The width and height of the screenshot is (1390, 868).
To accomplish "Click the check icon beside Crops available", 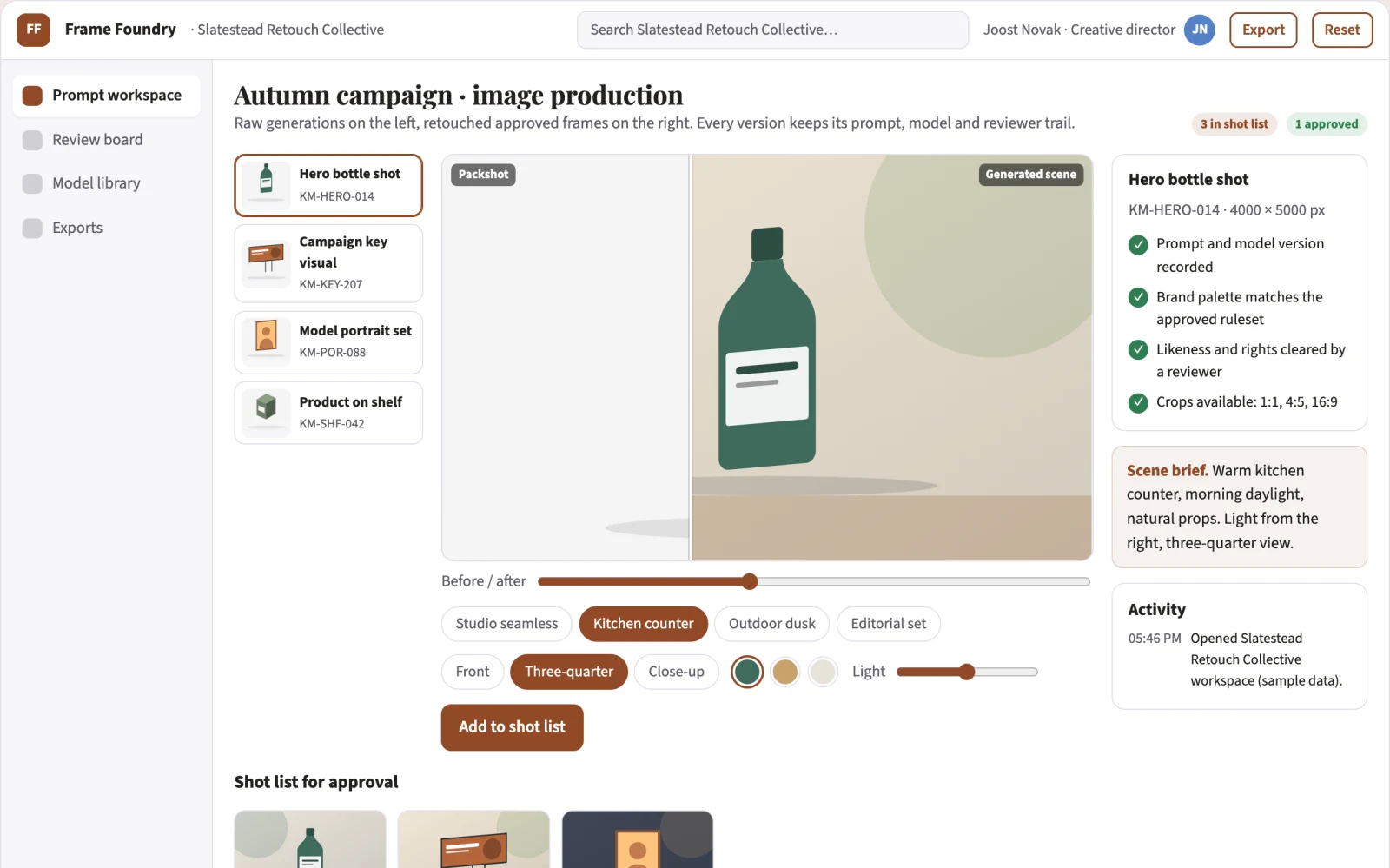I will (1138, 402).
